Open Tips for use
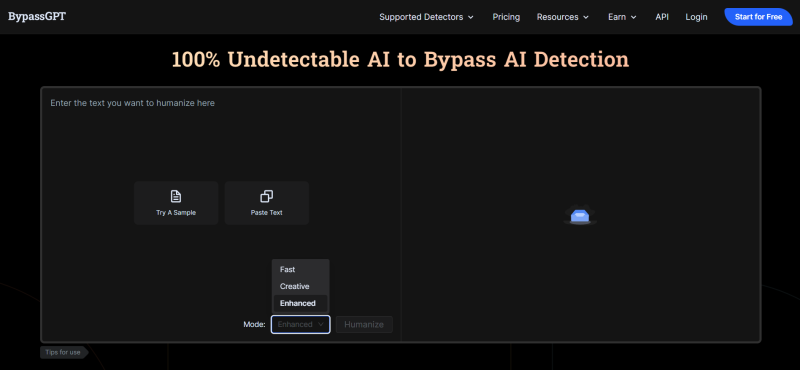 pyautogui.click(x=64, y=352)
